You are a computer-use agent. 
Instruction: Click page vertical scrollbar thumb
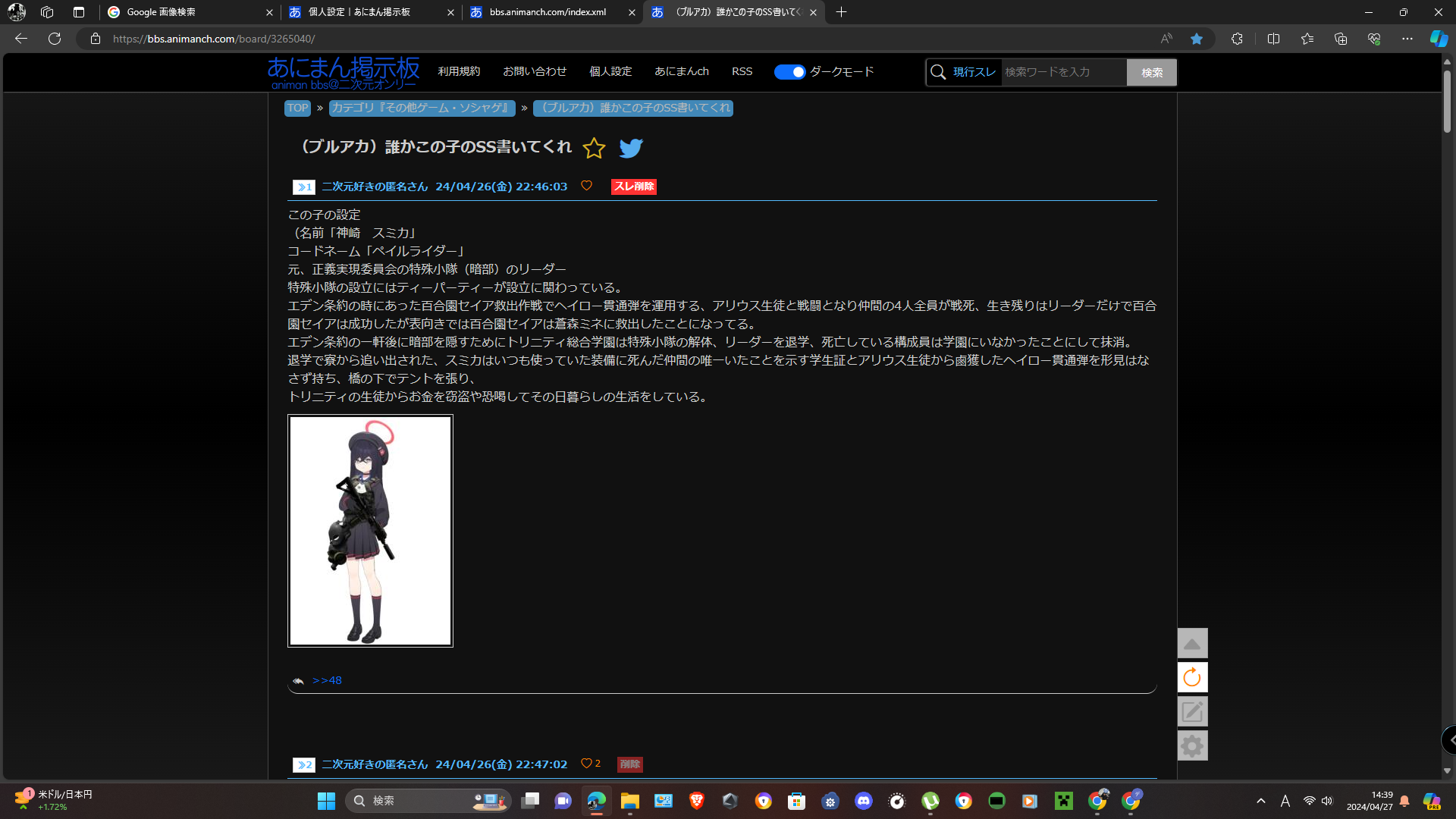pyautogui.click(x=1447, y=102)
